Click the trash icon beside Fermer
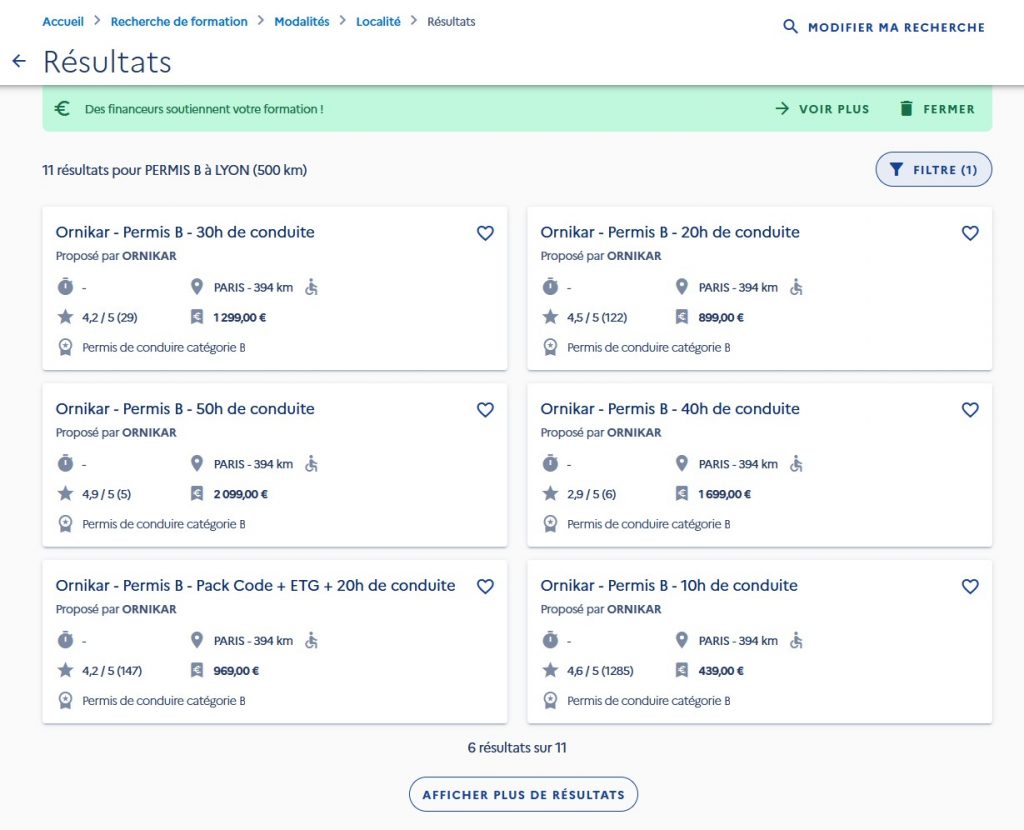Viewport: 1024px width, 830px height. [x=906, y=108]
